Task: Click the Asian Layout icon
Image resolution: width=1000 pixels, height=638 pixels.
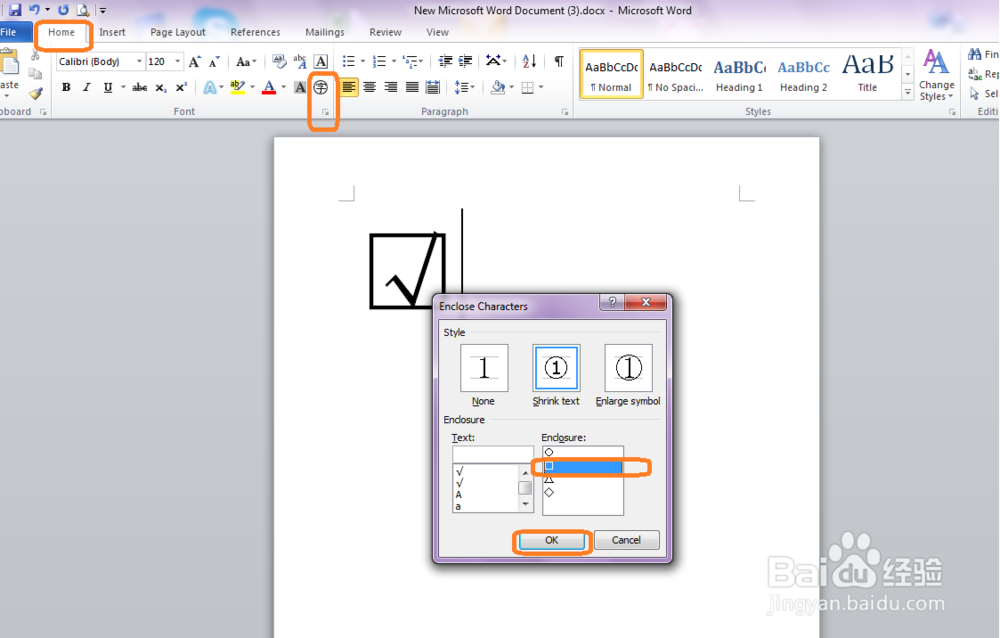Action: 493,61
